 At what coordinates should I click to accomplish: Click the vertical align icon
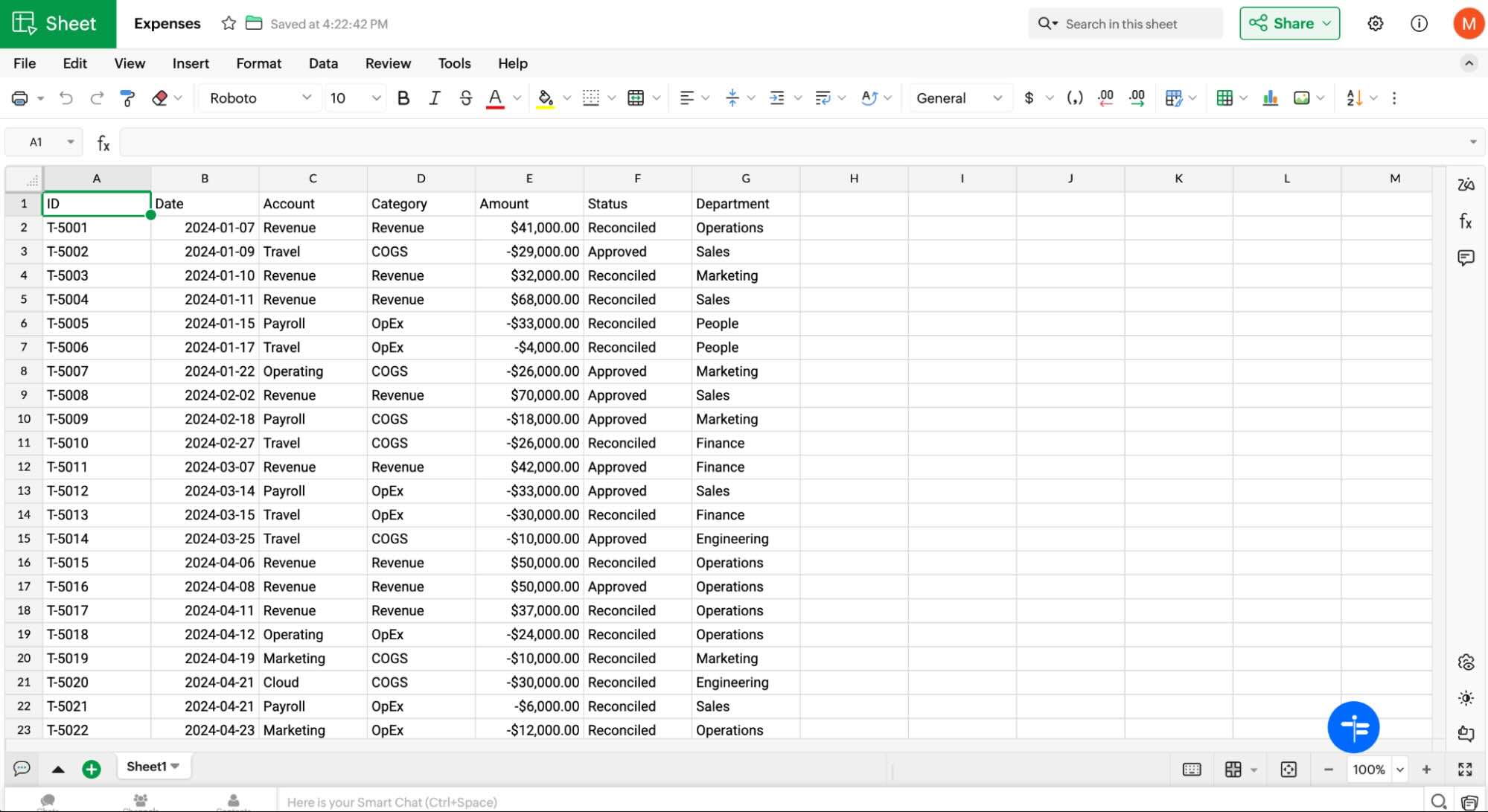click(732, 98)
